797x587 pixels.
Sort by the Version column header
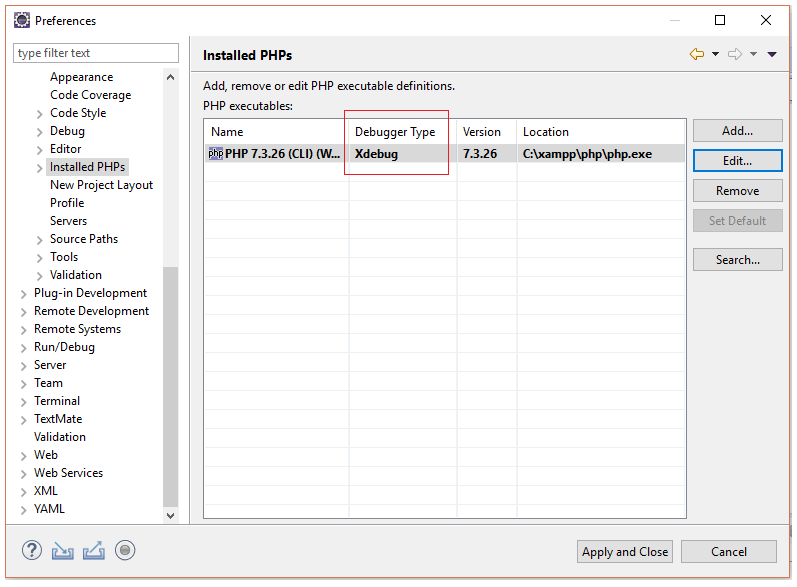(486, 132)
